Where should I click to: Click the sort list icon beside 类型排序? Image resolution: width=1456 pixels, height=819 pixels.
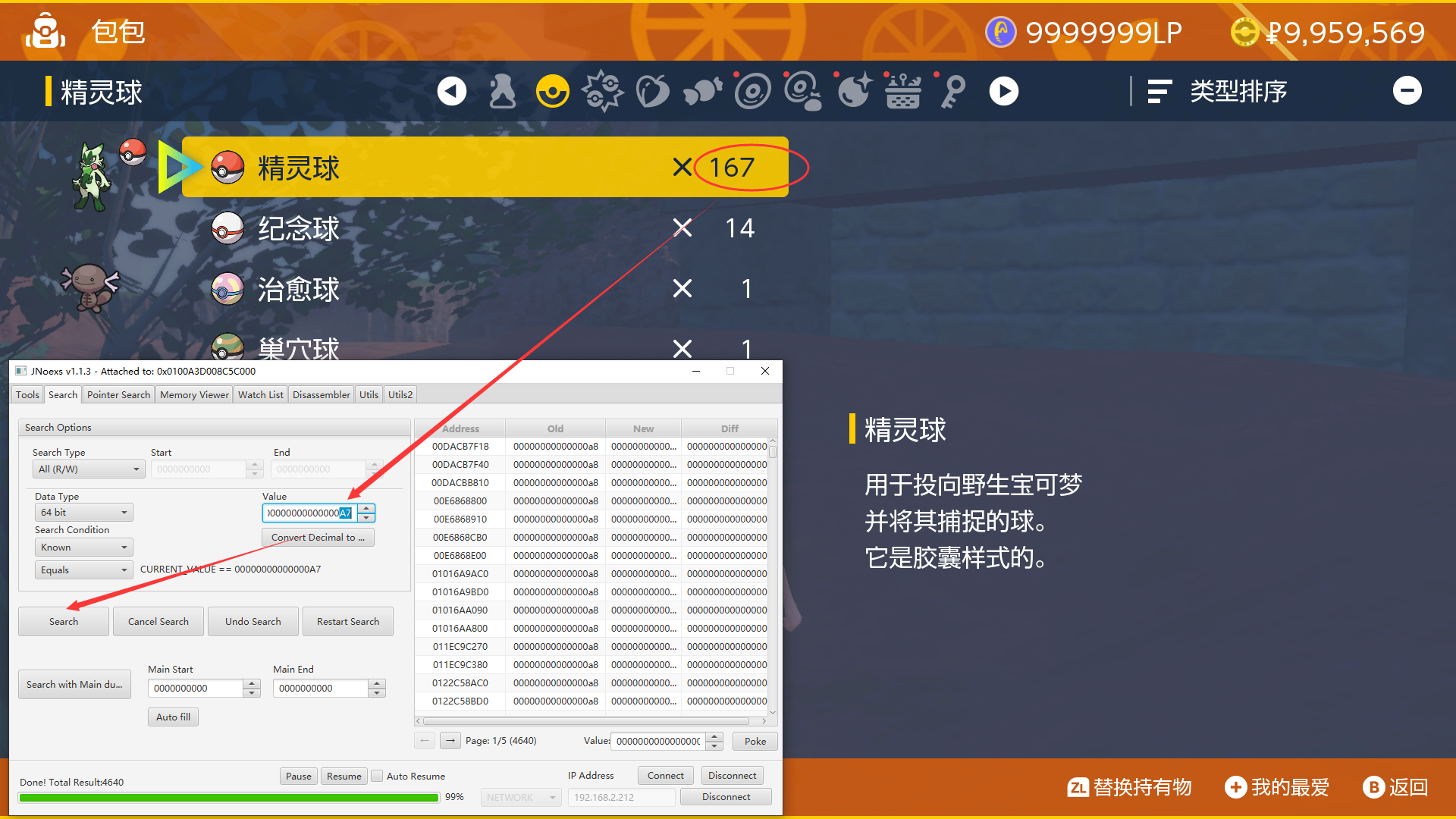[x=1159, y=92]
